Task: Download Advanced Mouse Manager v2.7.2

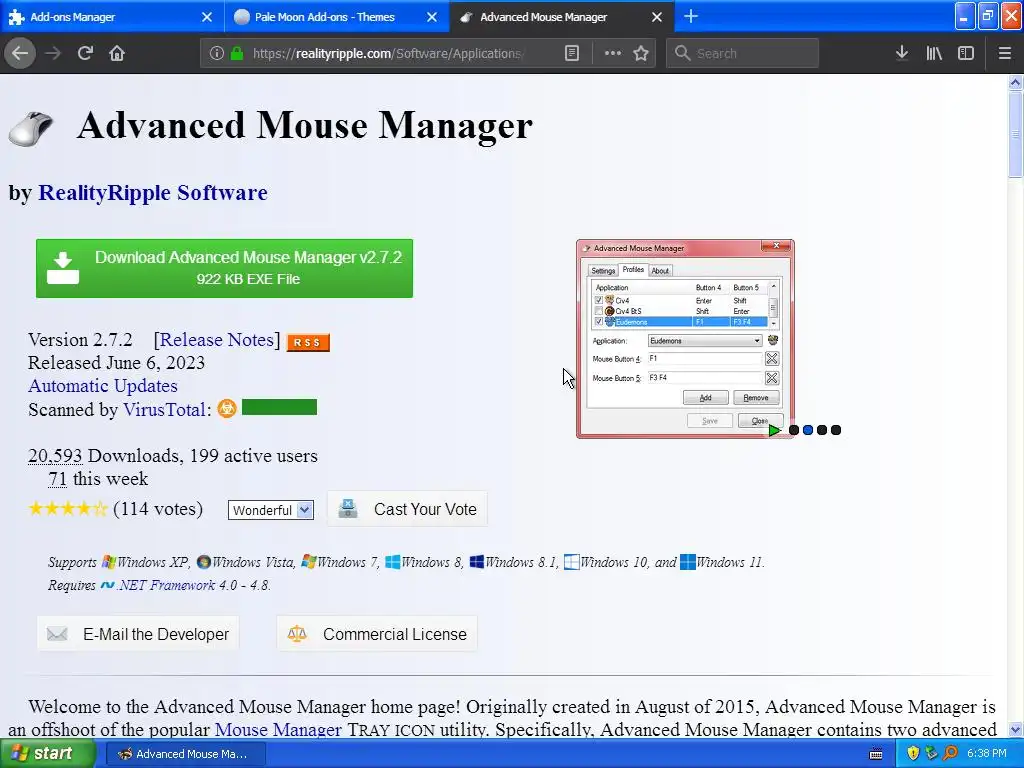Action: (x=224, y=268)
